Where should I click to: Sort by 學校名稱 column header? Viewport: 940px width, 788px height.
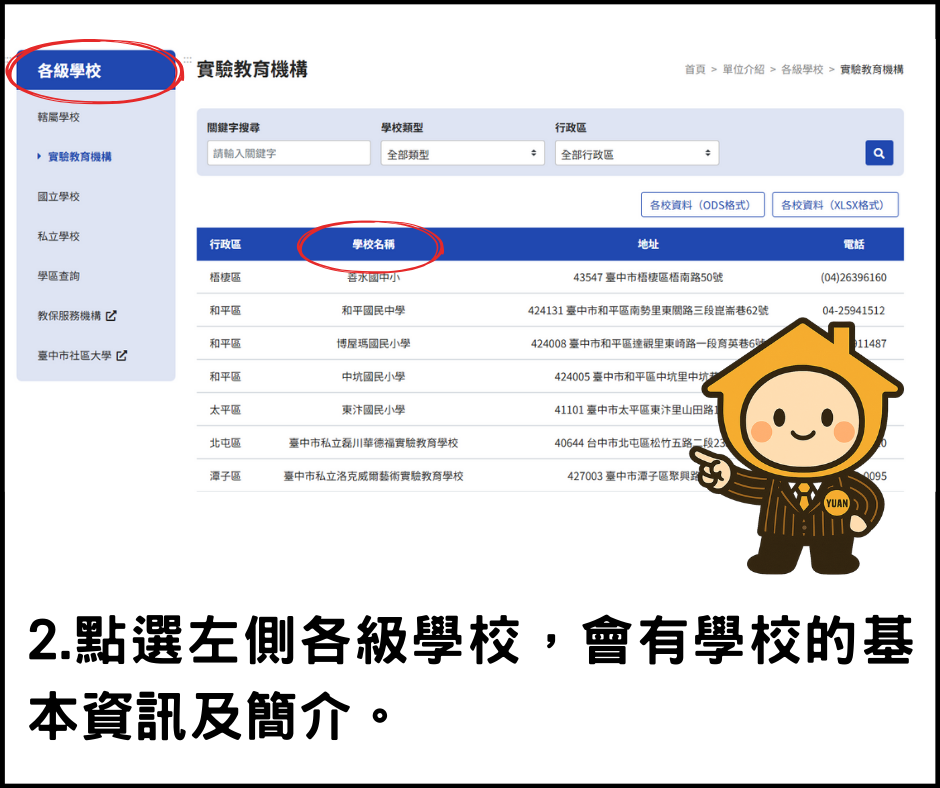pos(373,245)
